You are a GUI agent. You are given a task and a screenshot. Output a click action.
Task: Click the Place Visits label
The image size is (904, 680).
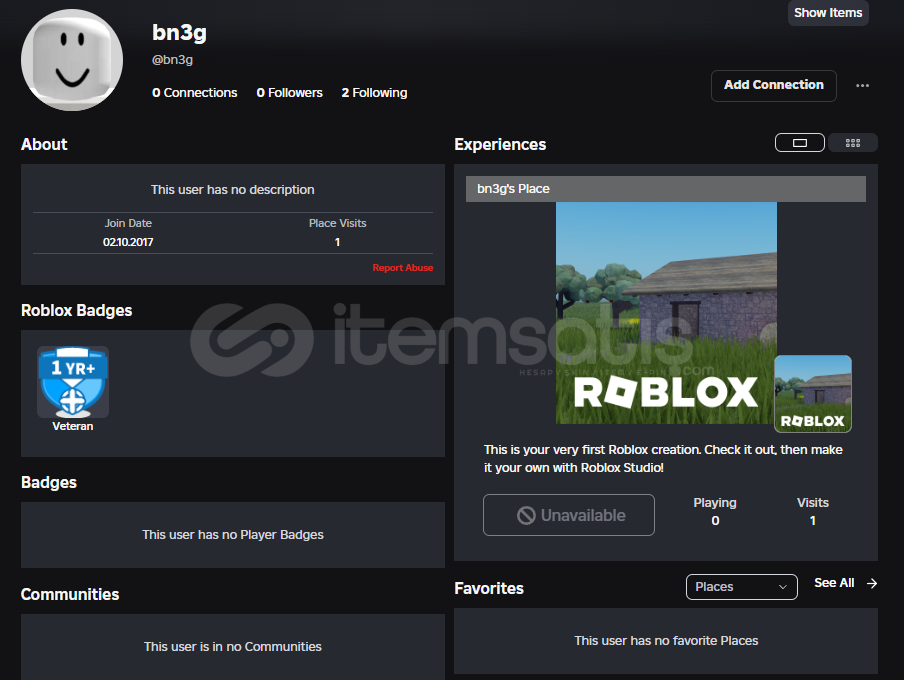(337, 223)
